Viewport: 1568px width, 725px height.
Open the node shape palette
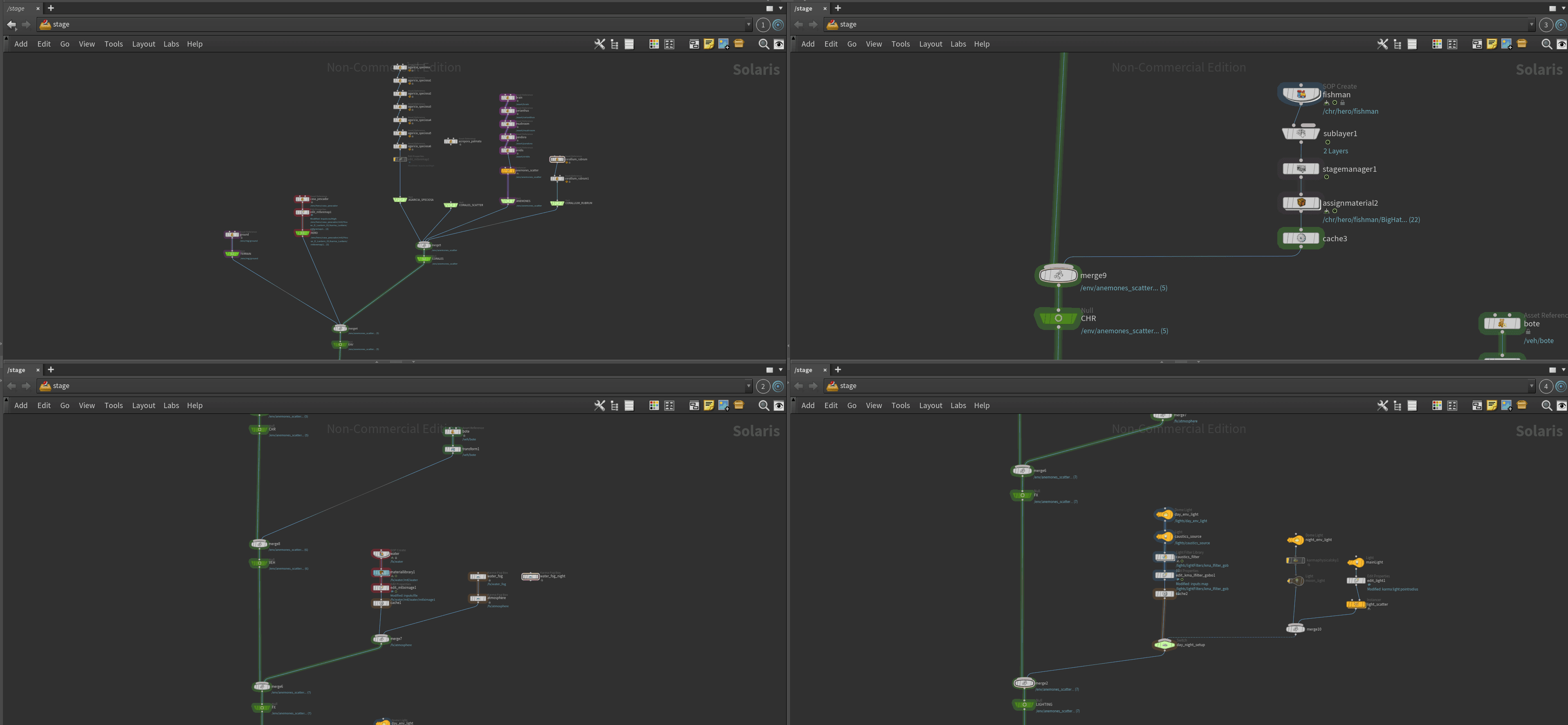point(669,44)
